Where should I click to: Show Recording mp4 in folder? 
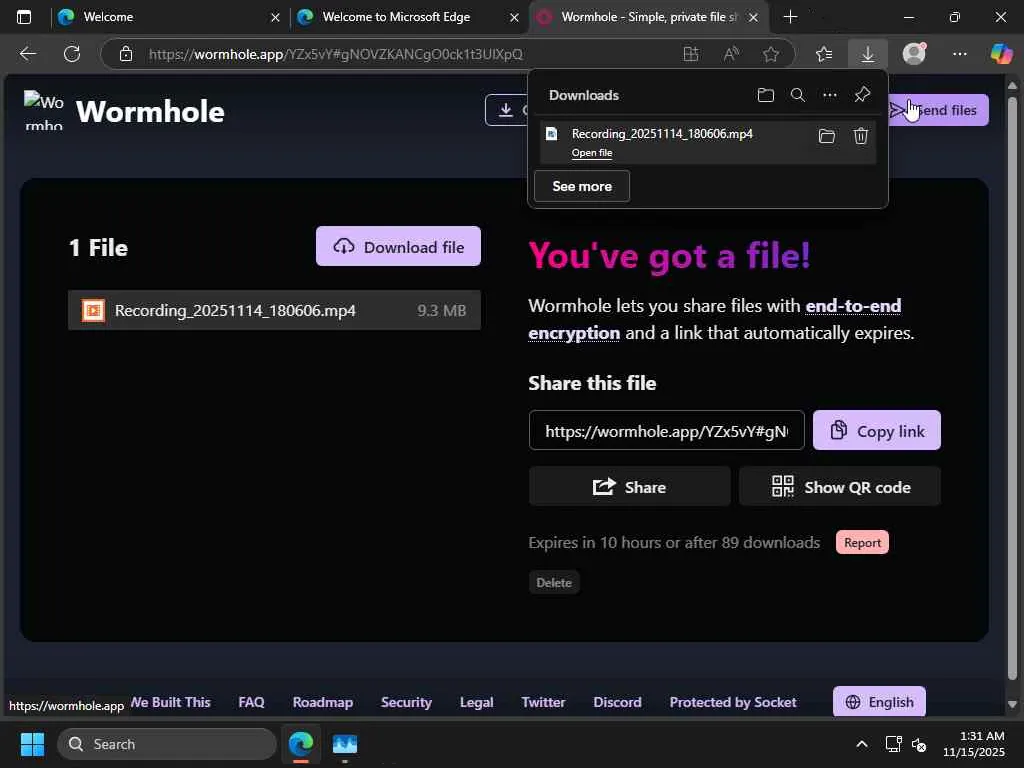(827, 136)
